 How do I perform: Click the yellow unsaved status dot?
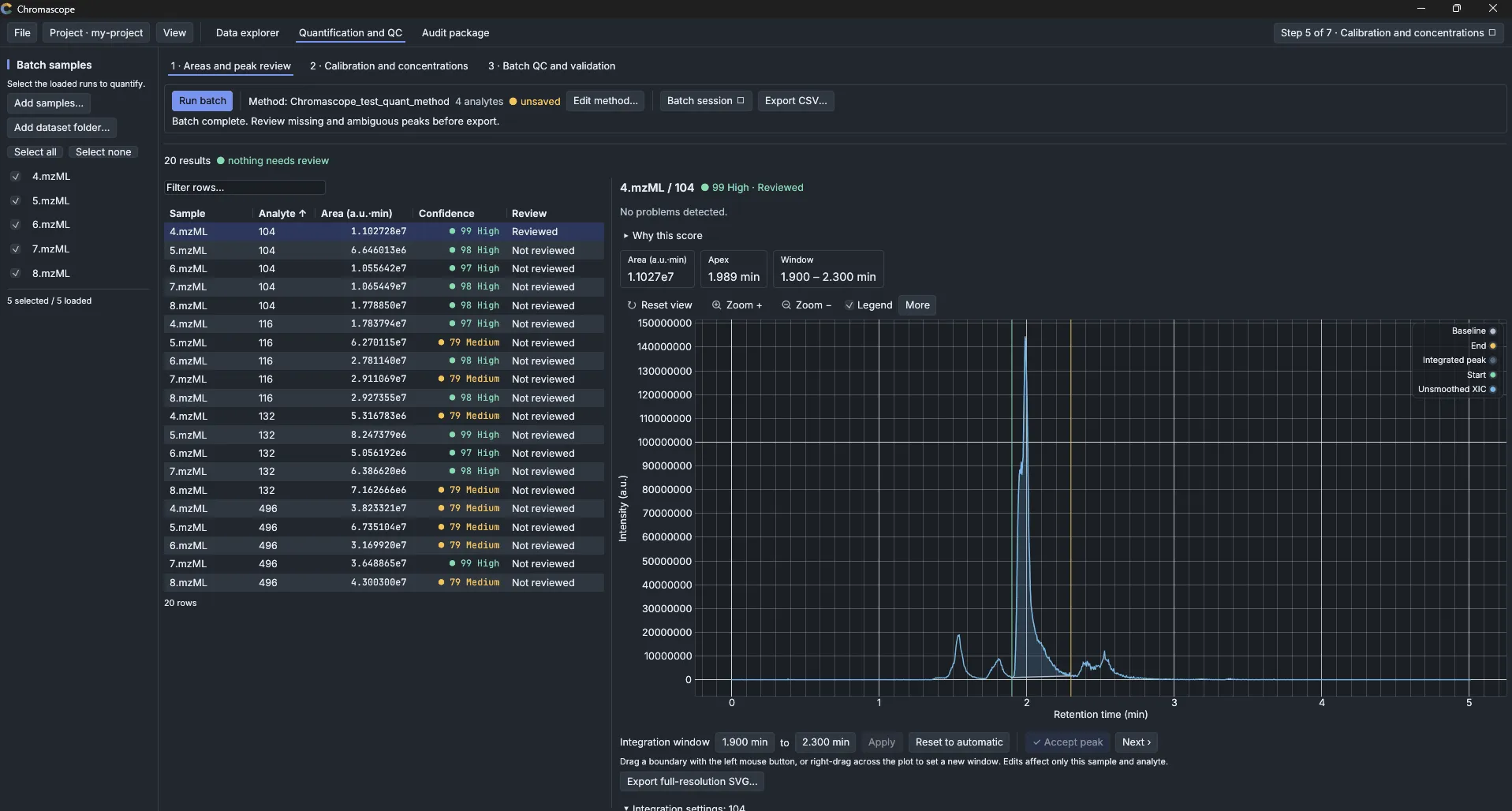513,101
